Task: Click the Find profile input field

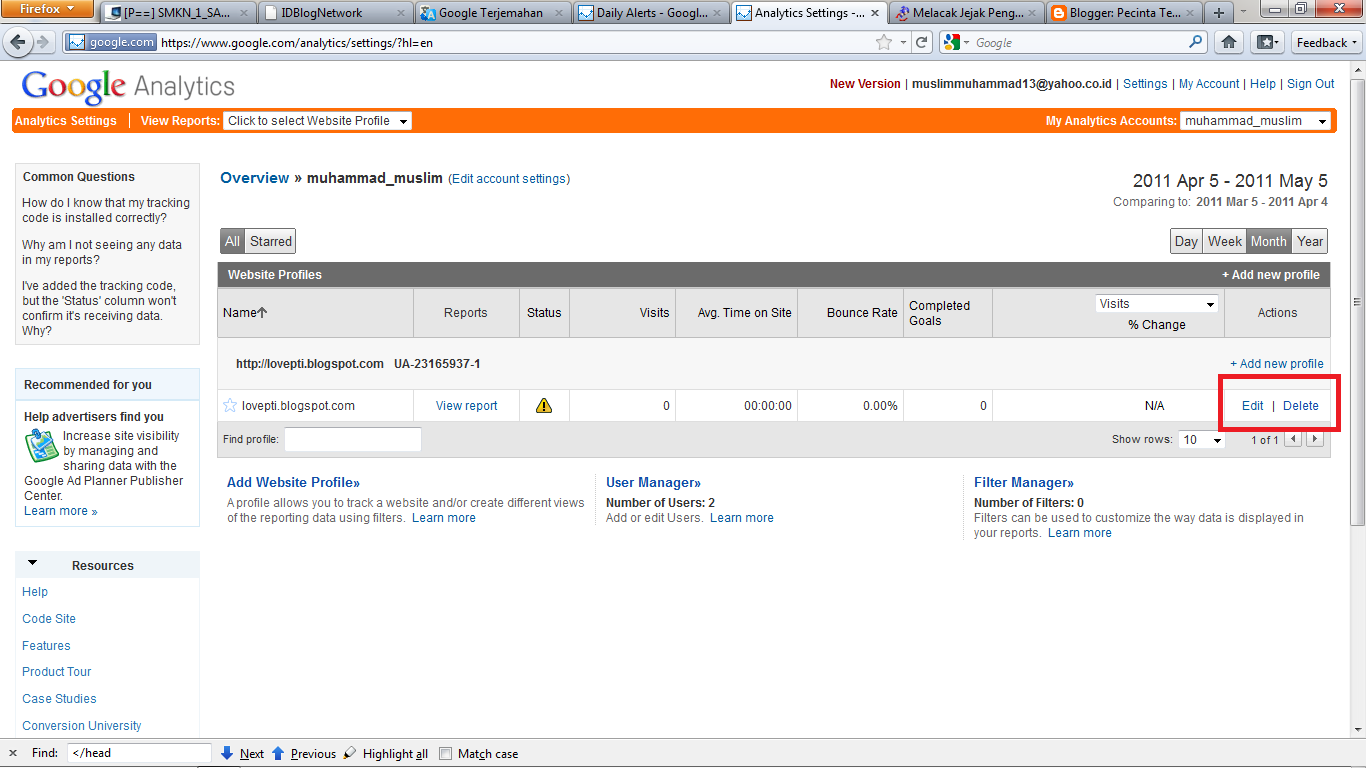Action: (x=353, y=439)
